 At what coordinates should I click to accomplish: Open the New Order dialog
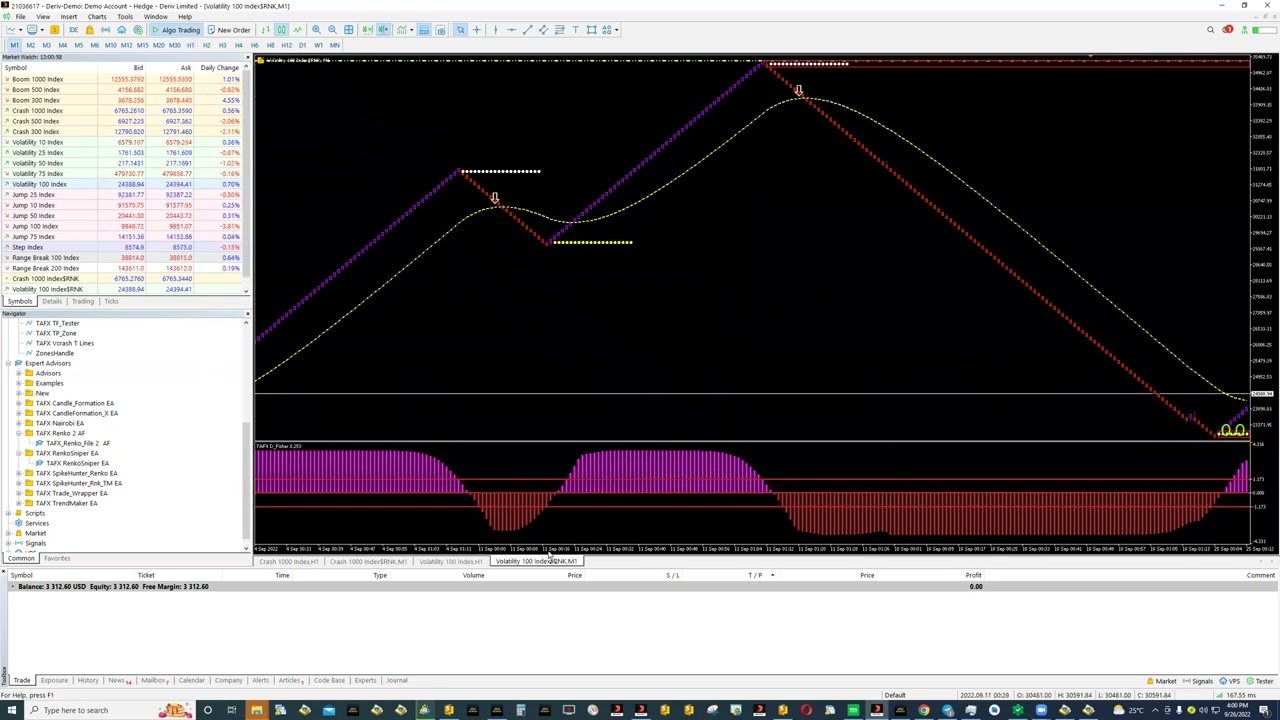tap(229, 30)
